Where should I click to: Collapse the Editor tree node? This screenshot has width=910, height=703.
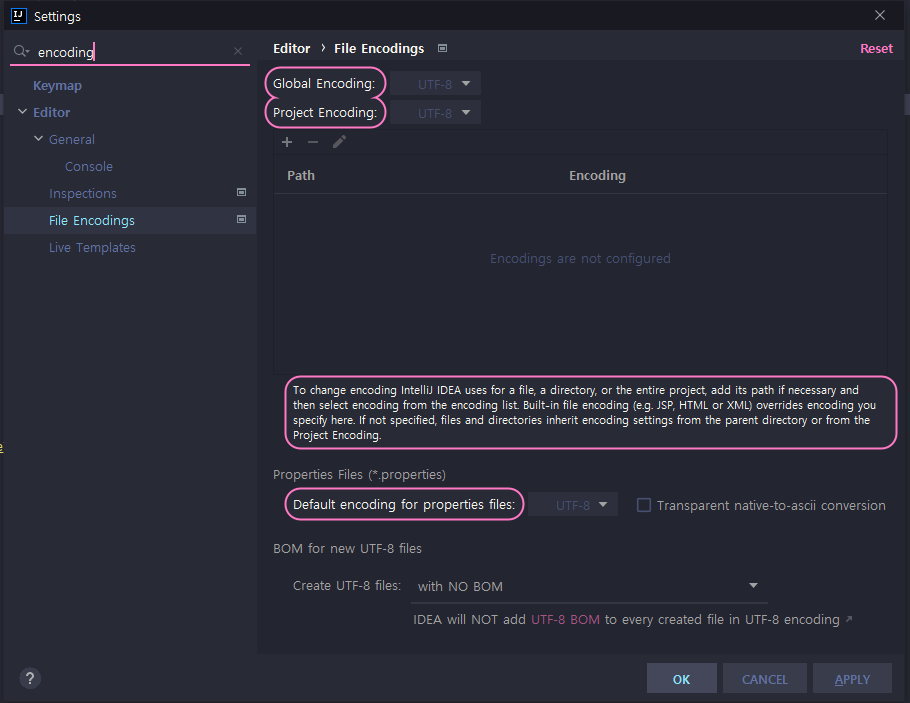click(22, 111)
